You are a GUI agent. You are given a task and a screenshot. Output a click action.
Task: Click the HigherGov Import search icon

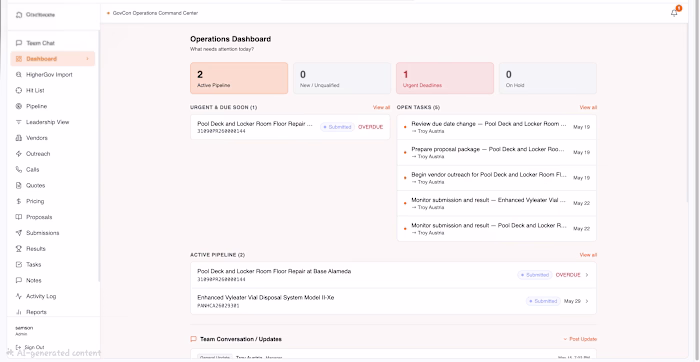(x=19, y=75)
